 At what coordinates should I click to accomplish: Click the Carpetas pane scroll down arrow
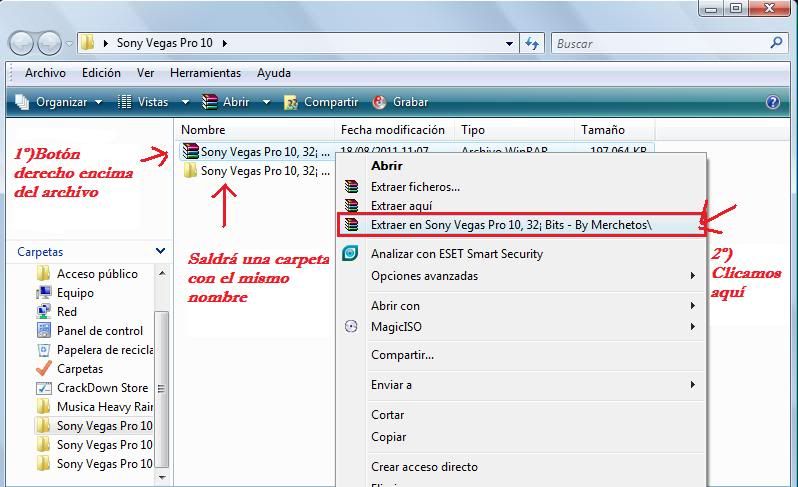pos(162,477)
